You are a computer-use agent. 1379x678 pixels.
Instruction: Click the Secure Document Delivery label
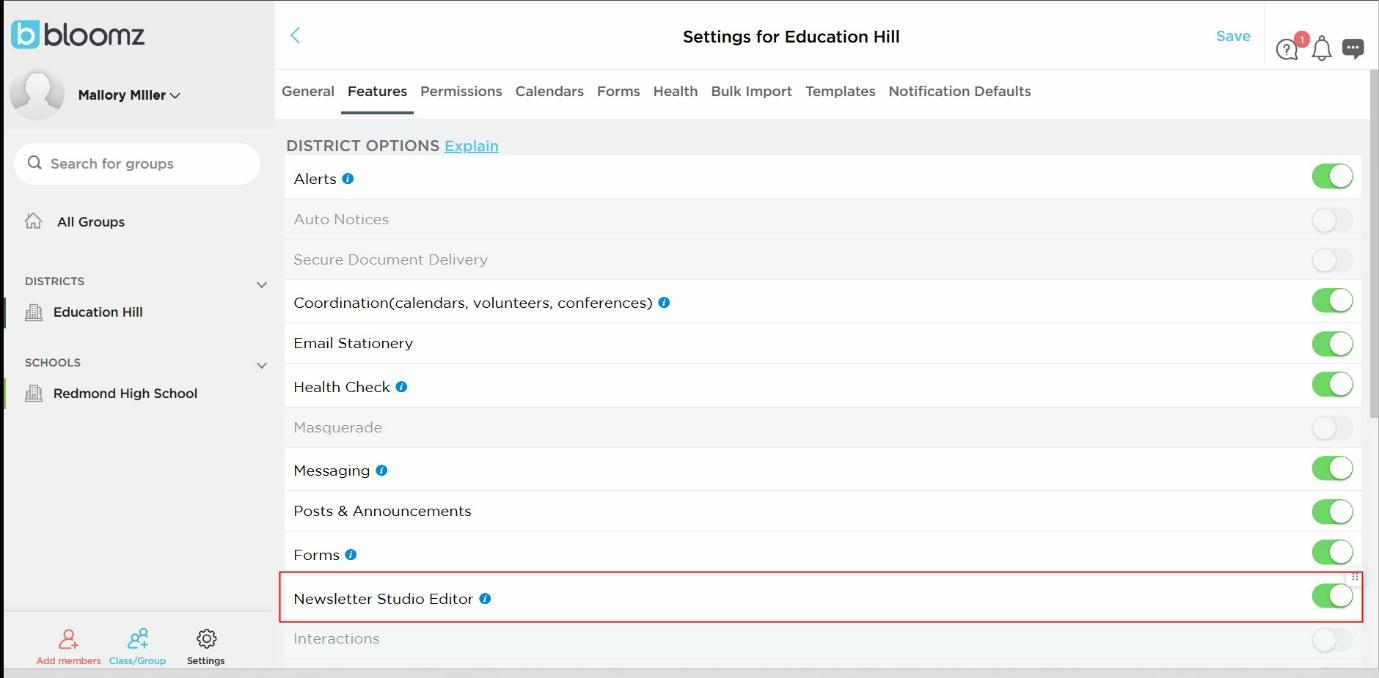391,259
